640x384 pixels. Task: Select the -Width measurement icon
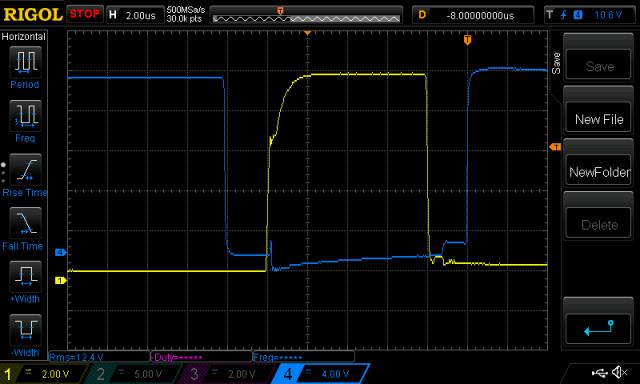(25, 330)
